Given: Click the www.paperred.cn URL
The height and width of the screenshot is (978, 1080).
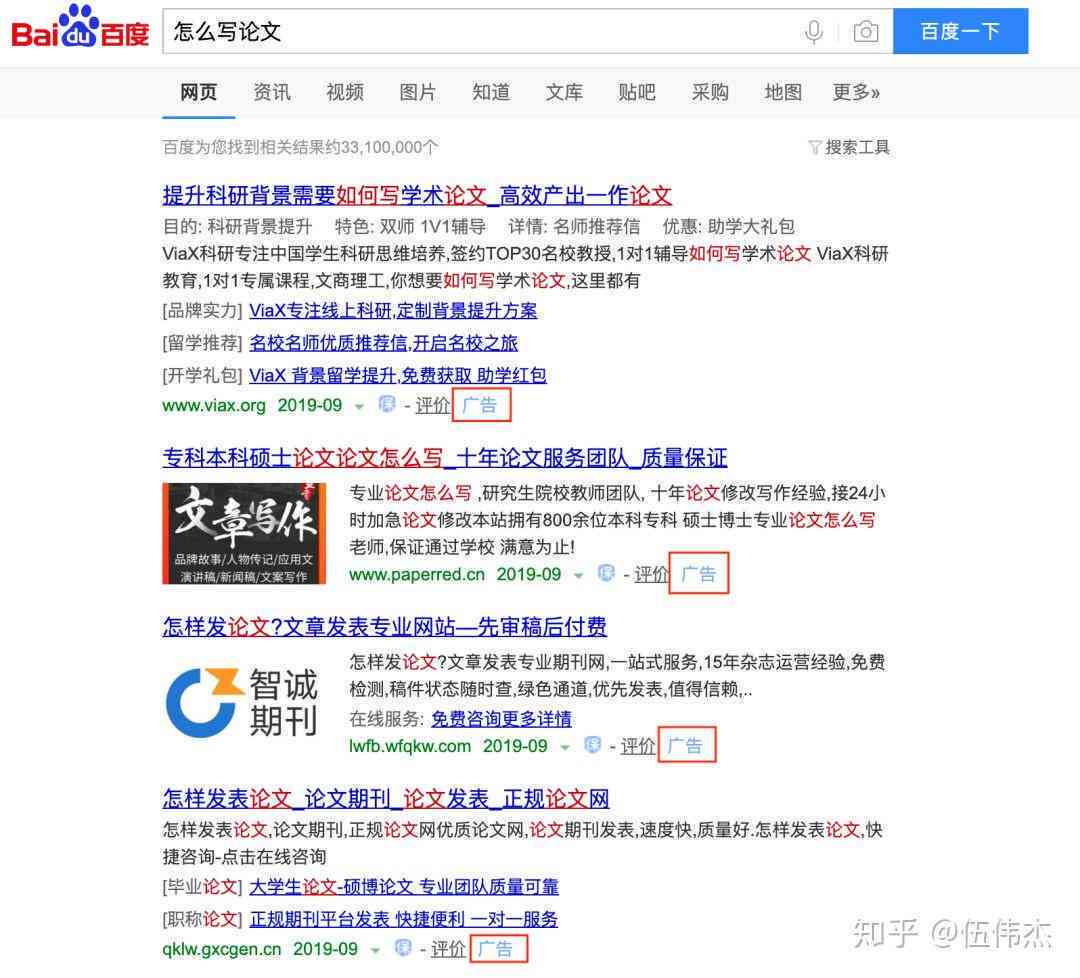Looking at the screenshot, I should (417, 574).
